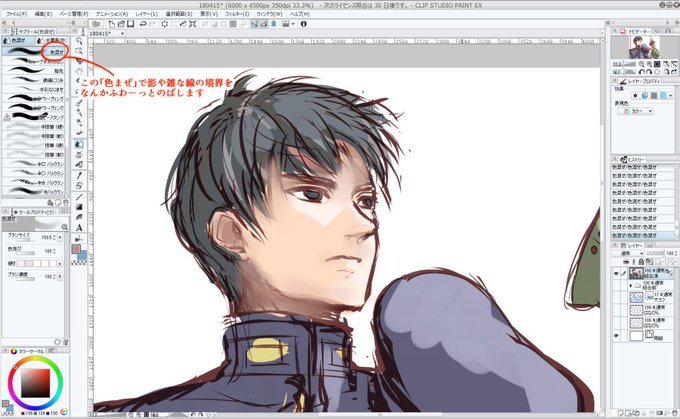Open the Layer Property effects dropdown arrow
The image size is (680, 419).
pos(670,95)
